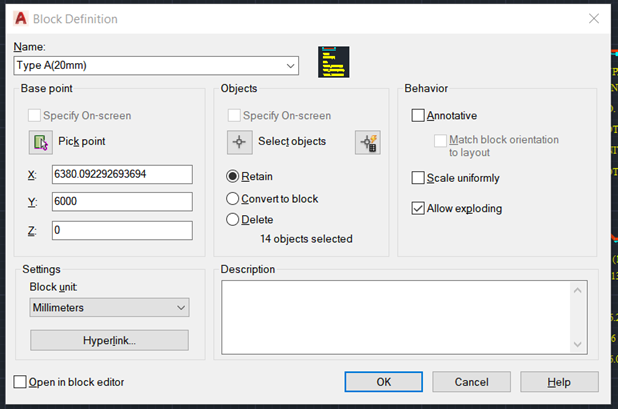This screenshot has height=409, width=618.
Task: Click the AutoCAD logo in title bar
Action: [x=20, y=19]
